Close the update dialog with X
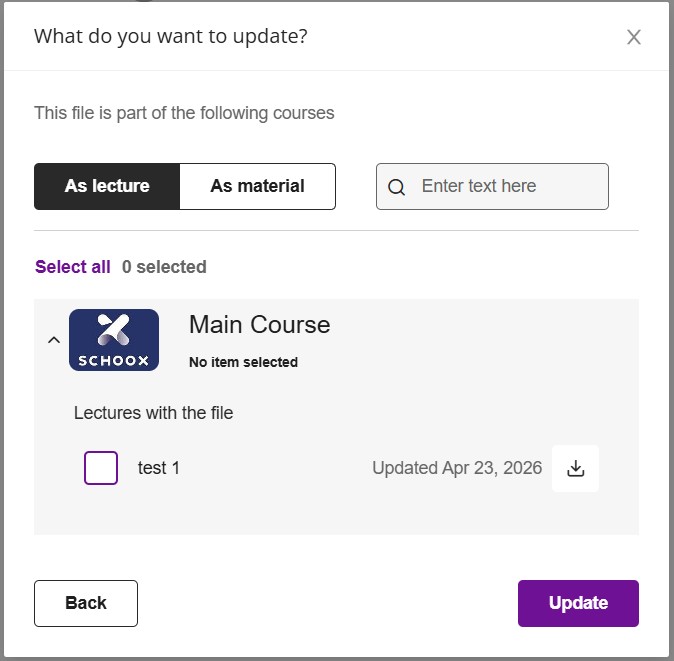 tap(633, 38)
